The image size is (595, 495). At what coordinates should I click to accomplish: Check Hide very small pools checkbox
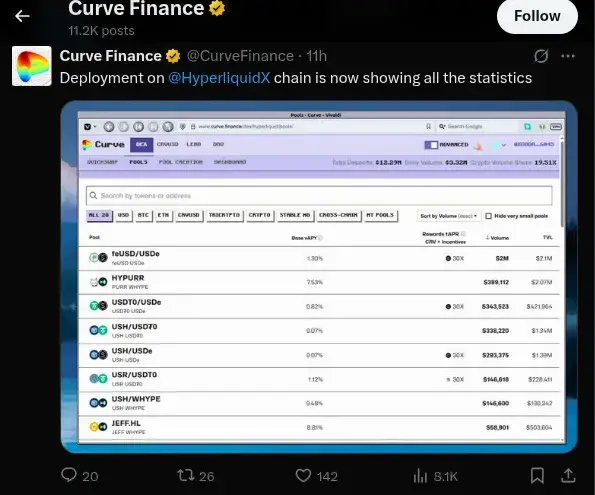point(489,216)
